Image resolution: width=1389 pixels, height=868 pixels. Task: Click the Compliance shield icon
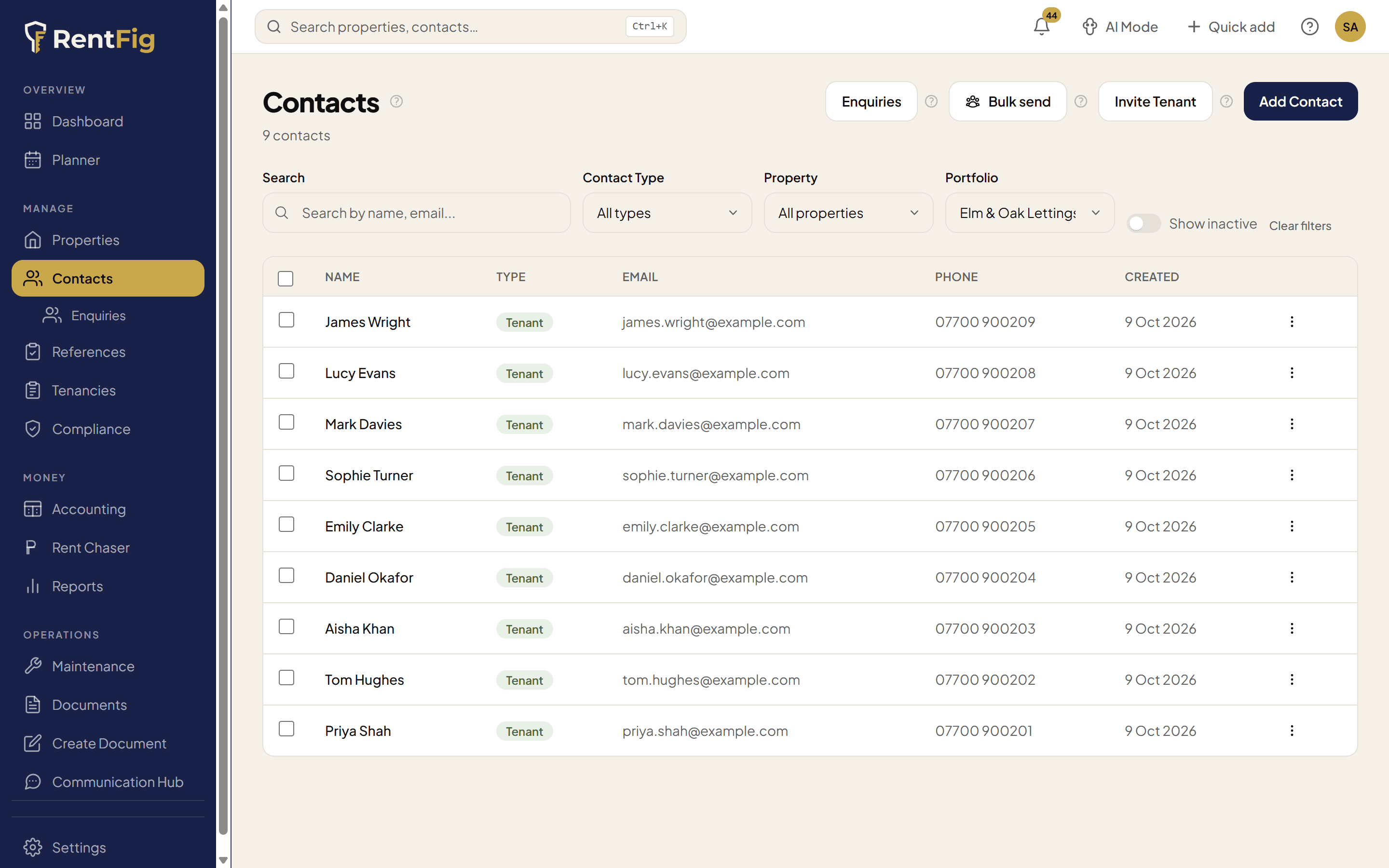click(33, 429)
